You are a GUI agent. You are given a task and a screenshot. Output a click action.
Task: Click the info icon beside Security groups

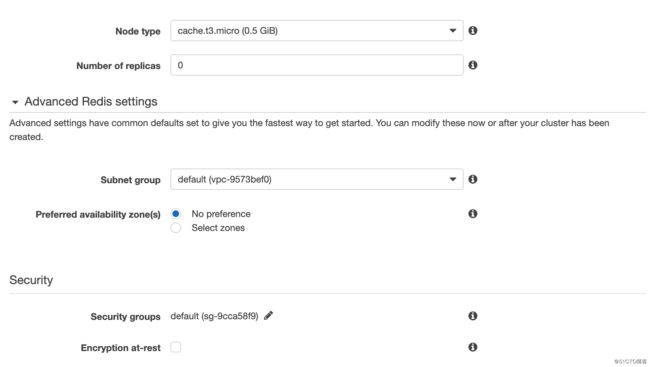pyautogui.click(x=473, y=316)
